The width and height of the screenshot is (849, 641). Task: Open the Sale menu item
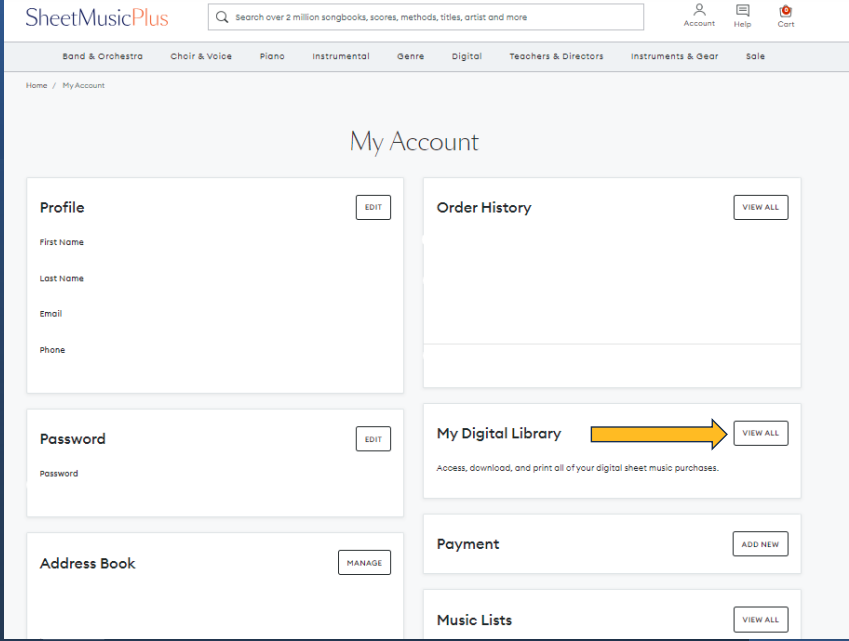tap(755, 57)
